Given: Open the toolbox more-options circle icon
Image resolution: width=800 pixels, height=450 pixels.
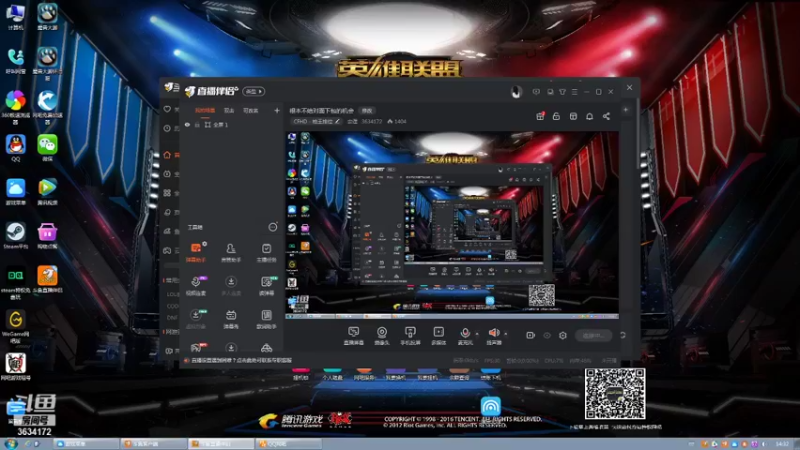Looking at the screenshot, I should [x=273, y=227].
